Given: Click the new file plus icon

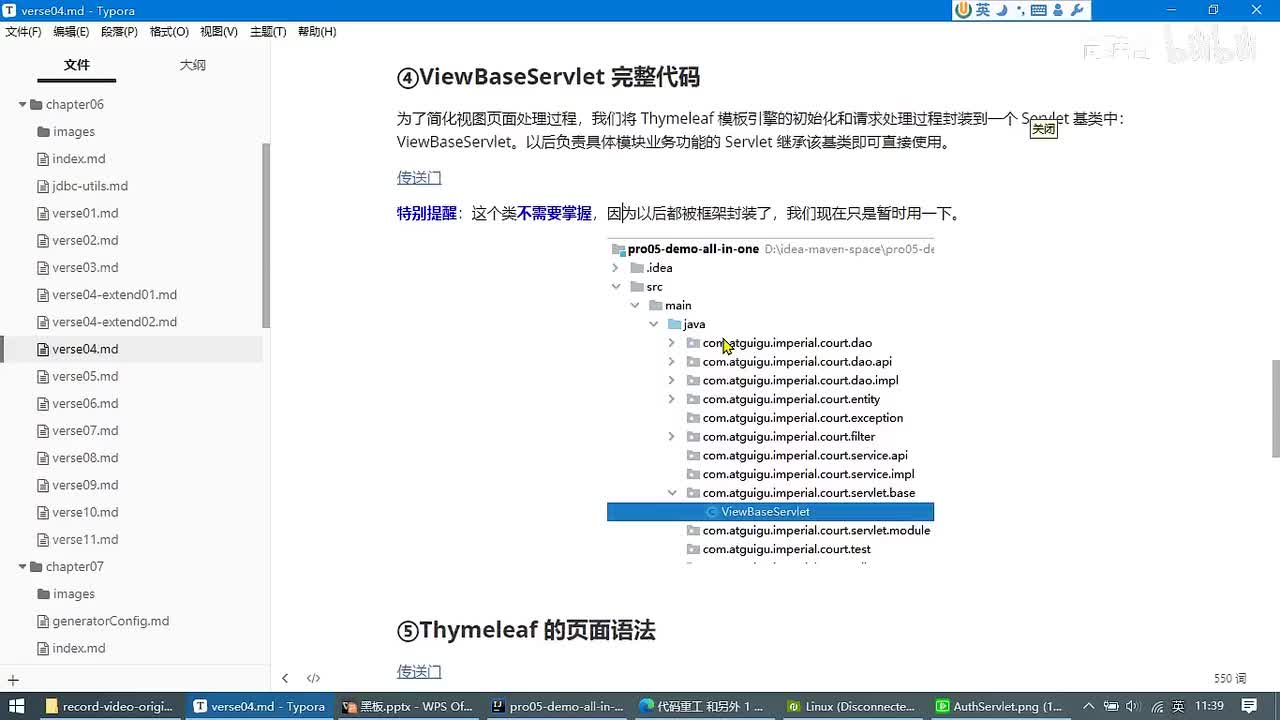Looking at the screenshot, I should point(13,679).
